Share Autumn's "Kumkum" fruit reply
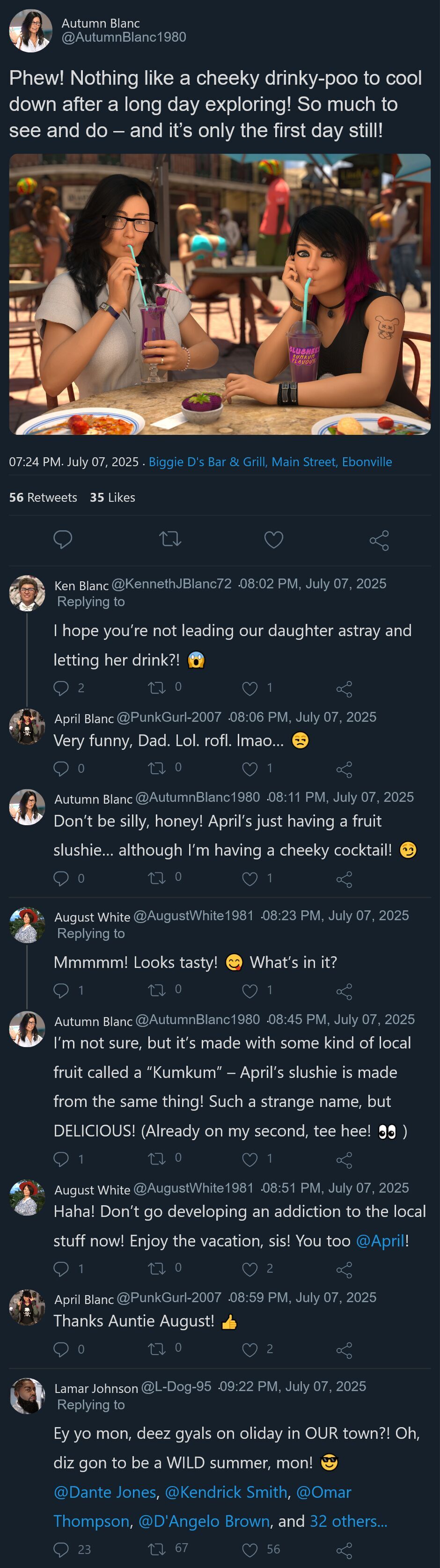Image resolution: width=440 pixels, height=1568 pixels. pos(345,1159)
